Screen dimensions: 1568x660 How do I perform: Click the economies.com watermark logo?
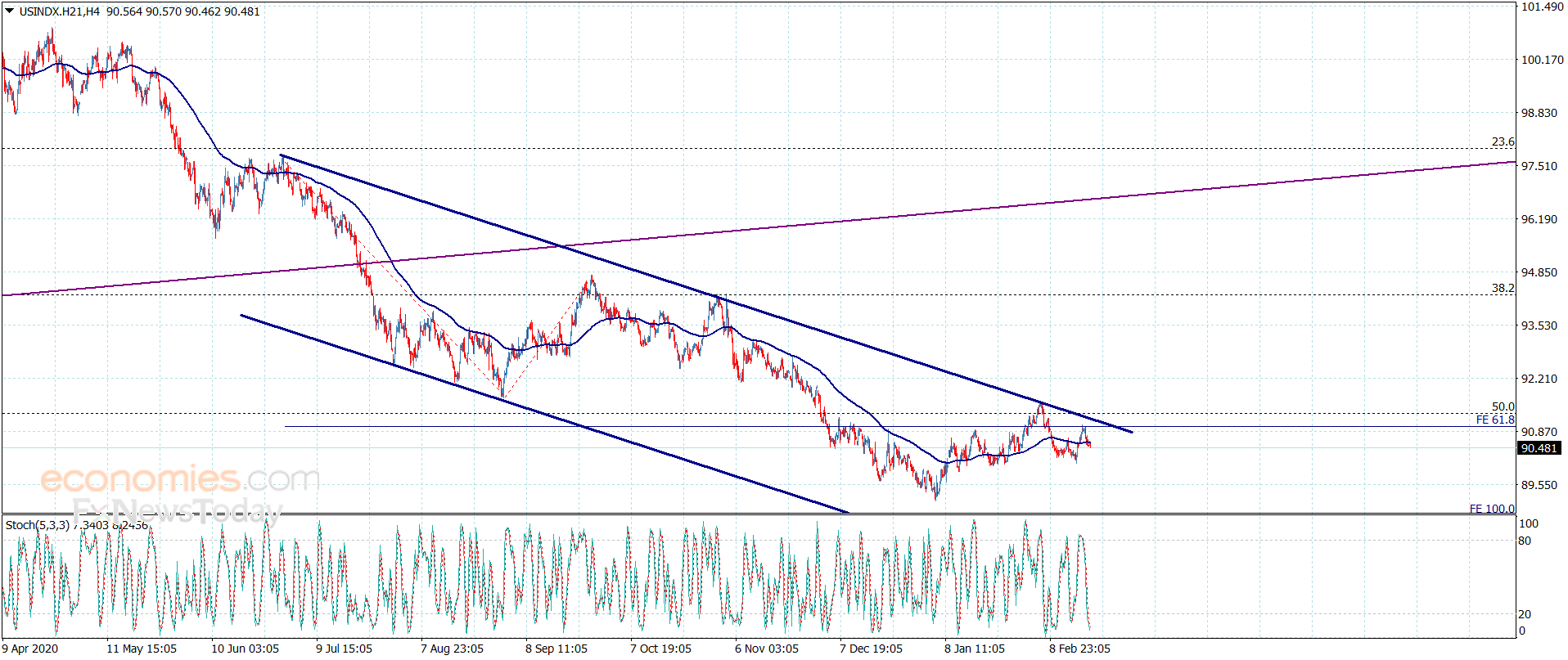[180, 479]
